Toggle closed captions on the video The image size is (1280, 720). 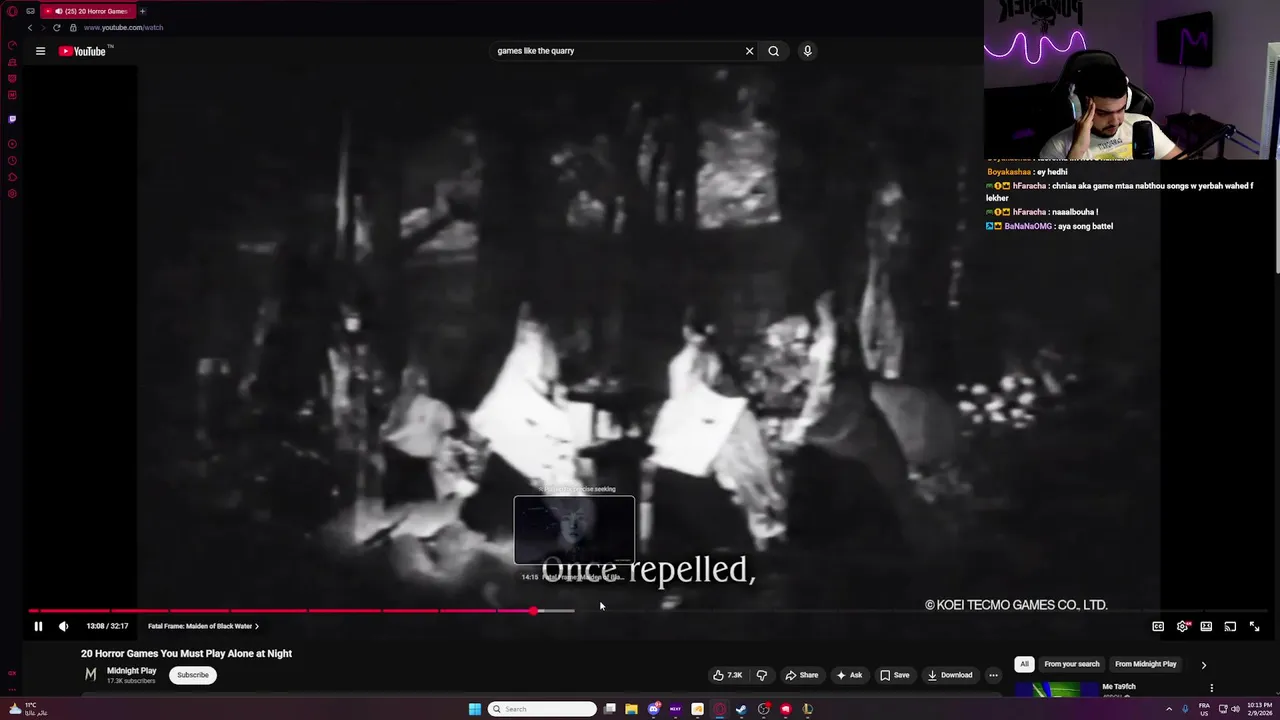click(x=1158, y=626)
